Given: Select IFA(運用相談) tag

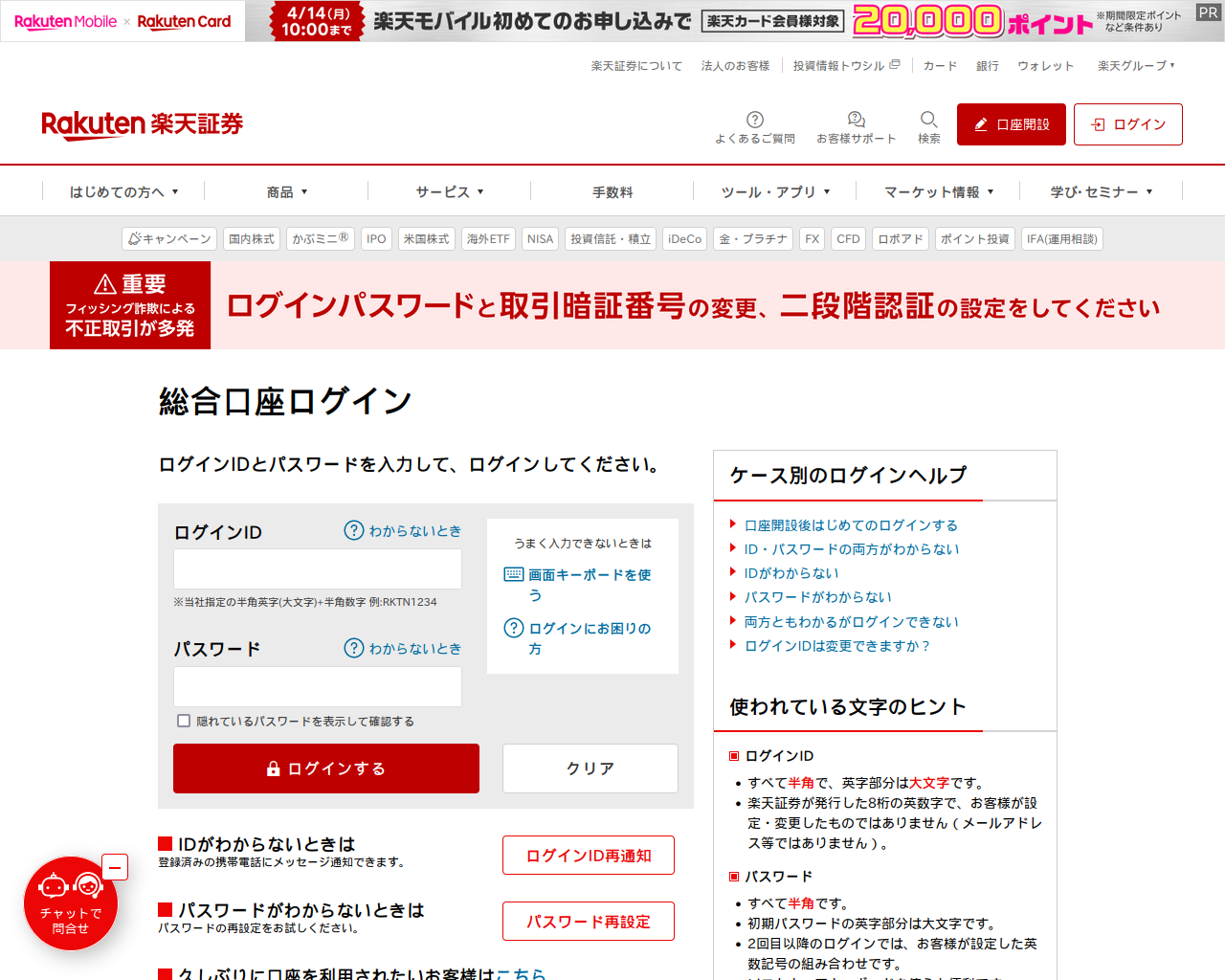Looking at the screenshot, I should [1062, 239].
